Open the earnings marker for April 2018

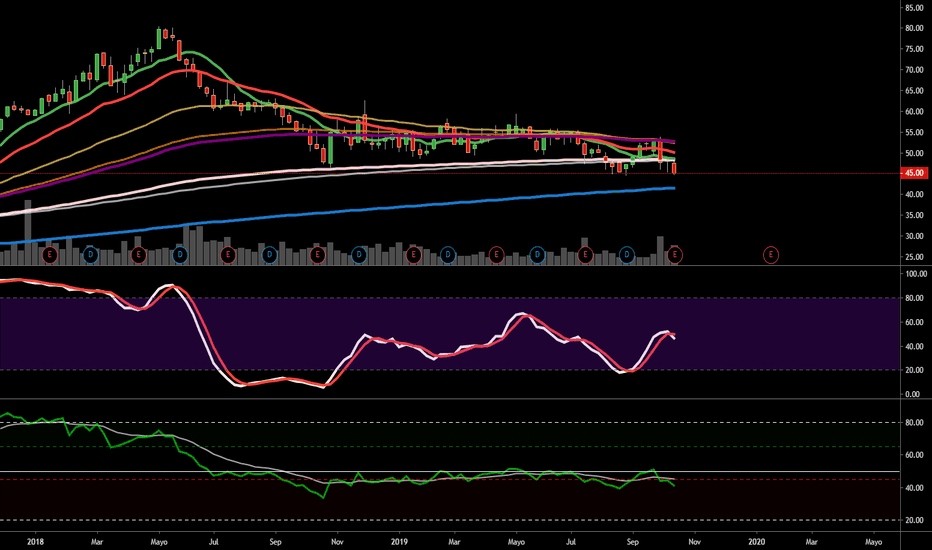pyautogui.click(x=138, y=255)
